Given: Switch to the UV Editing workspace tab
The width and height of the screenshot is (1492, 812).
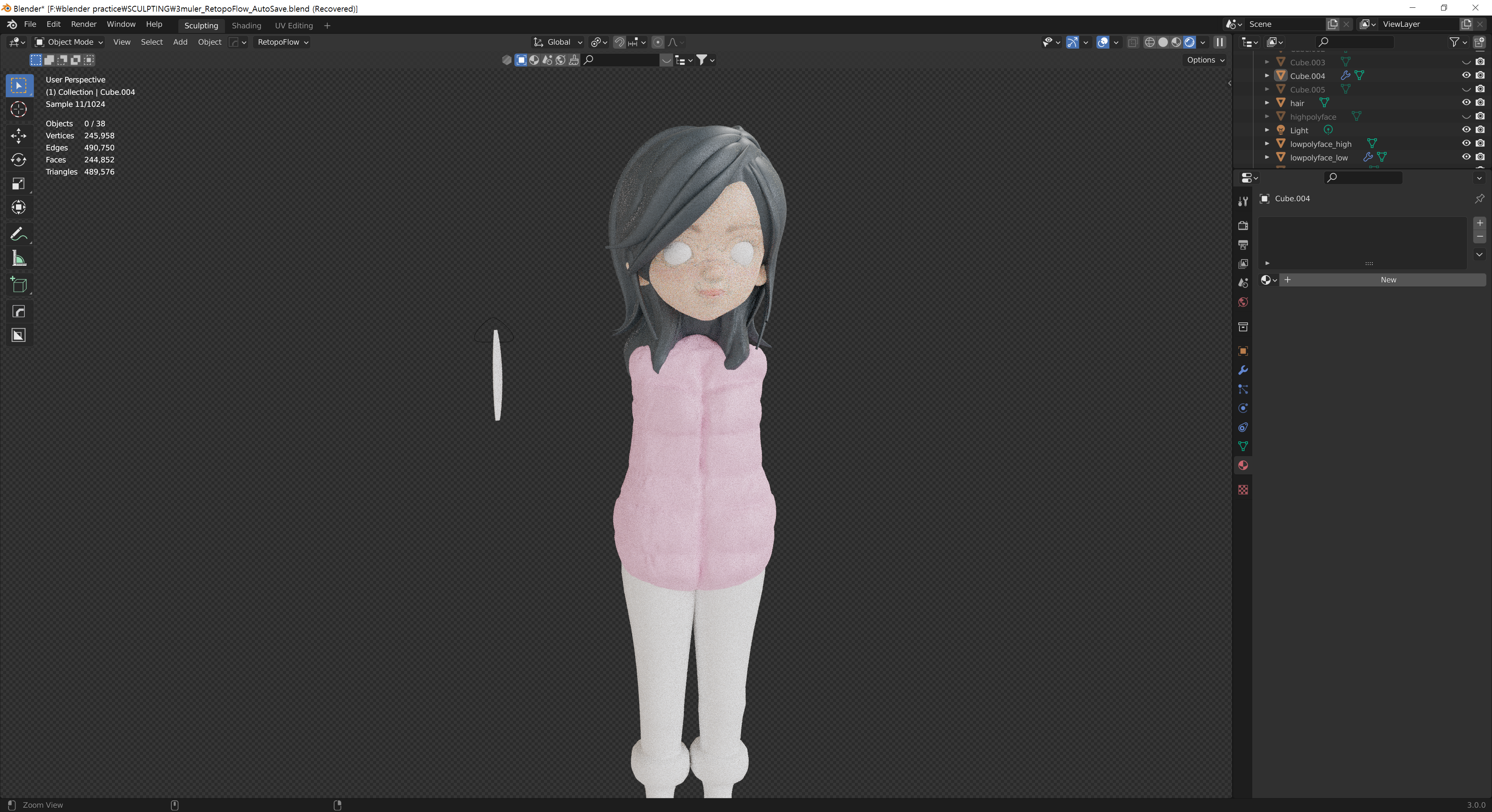Looking at the screenshot, I should pos(294,26).
